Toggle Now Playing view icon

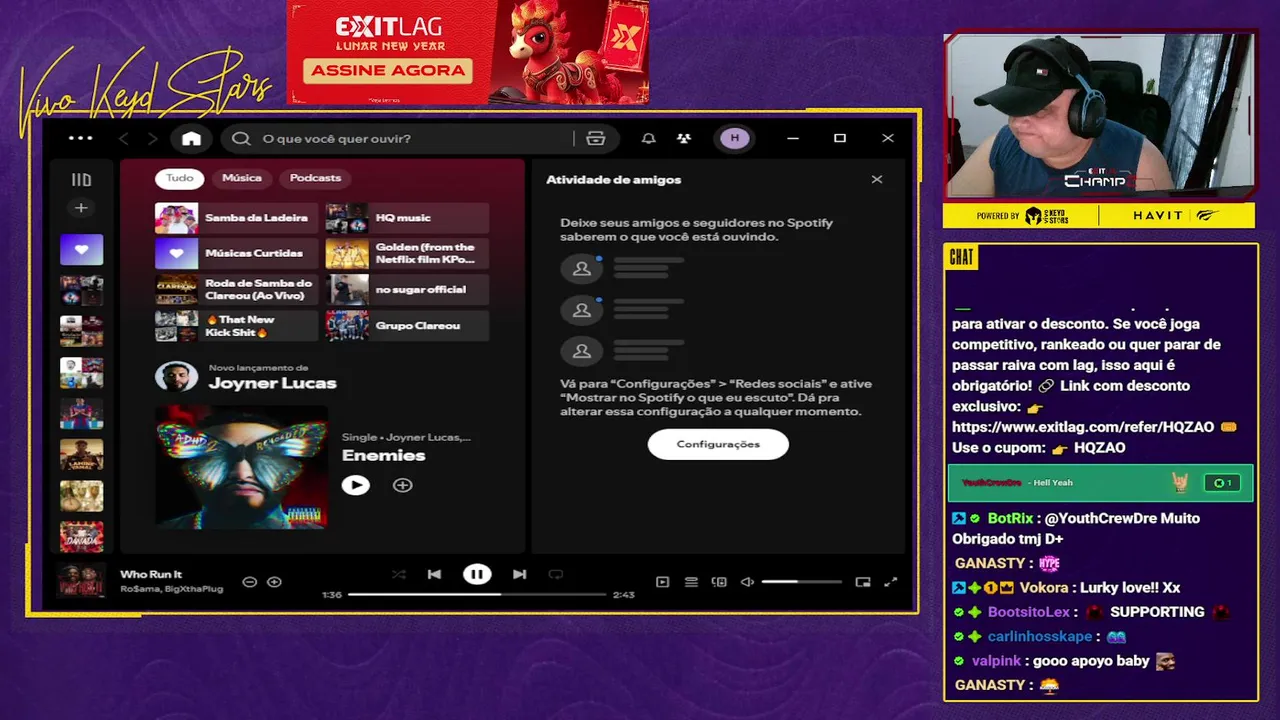[x=662, y=582]
